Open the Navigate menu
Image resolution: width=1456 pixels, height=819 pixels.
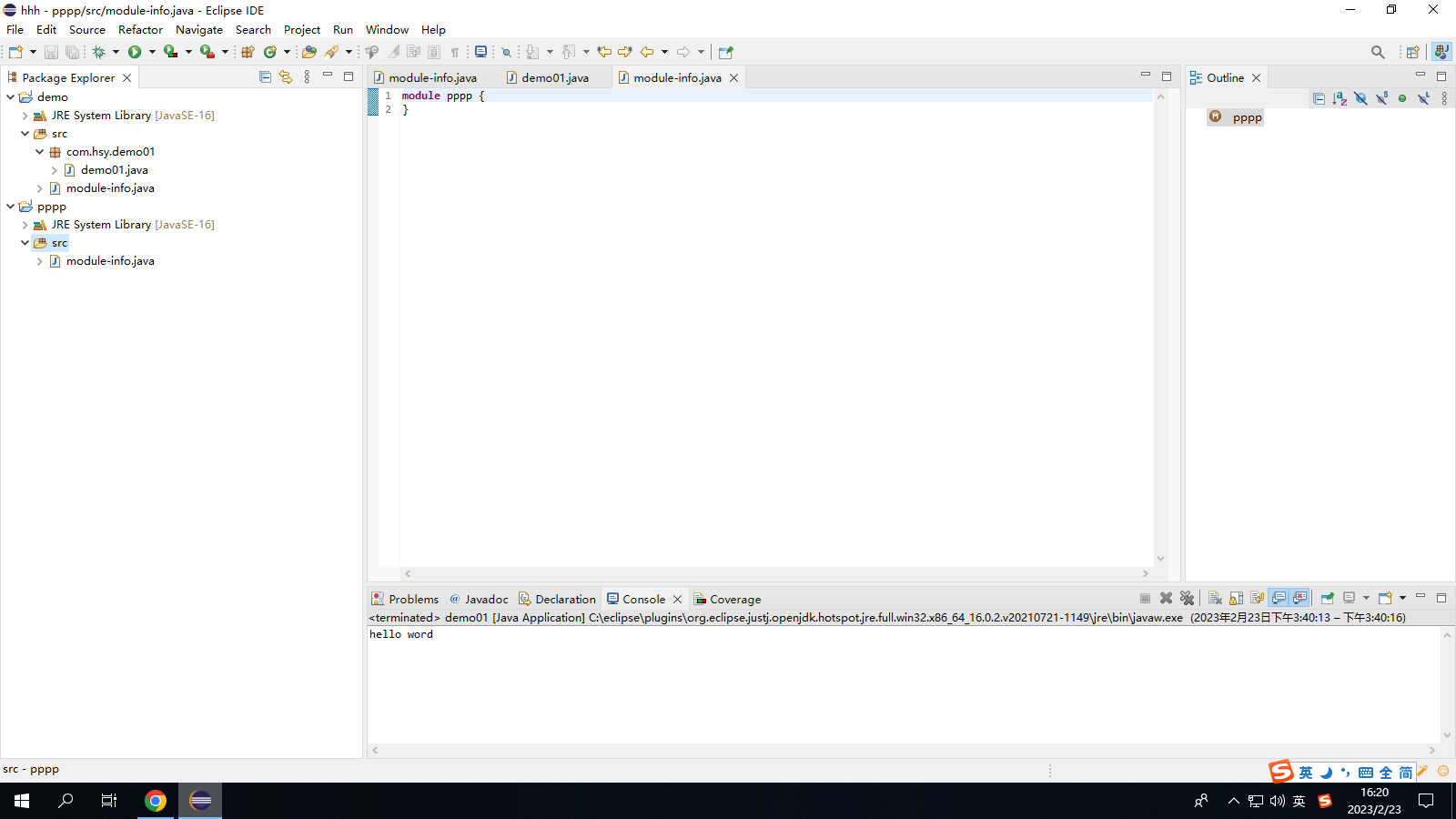[x=198, y=29]
